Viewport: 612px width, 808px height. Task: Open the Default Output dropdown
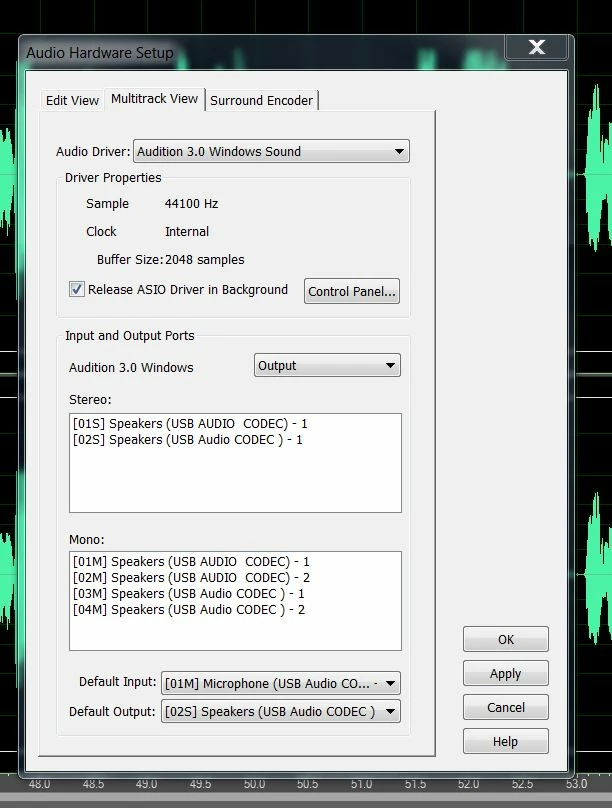[x=281, y=711]
